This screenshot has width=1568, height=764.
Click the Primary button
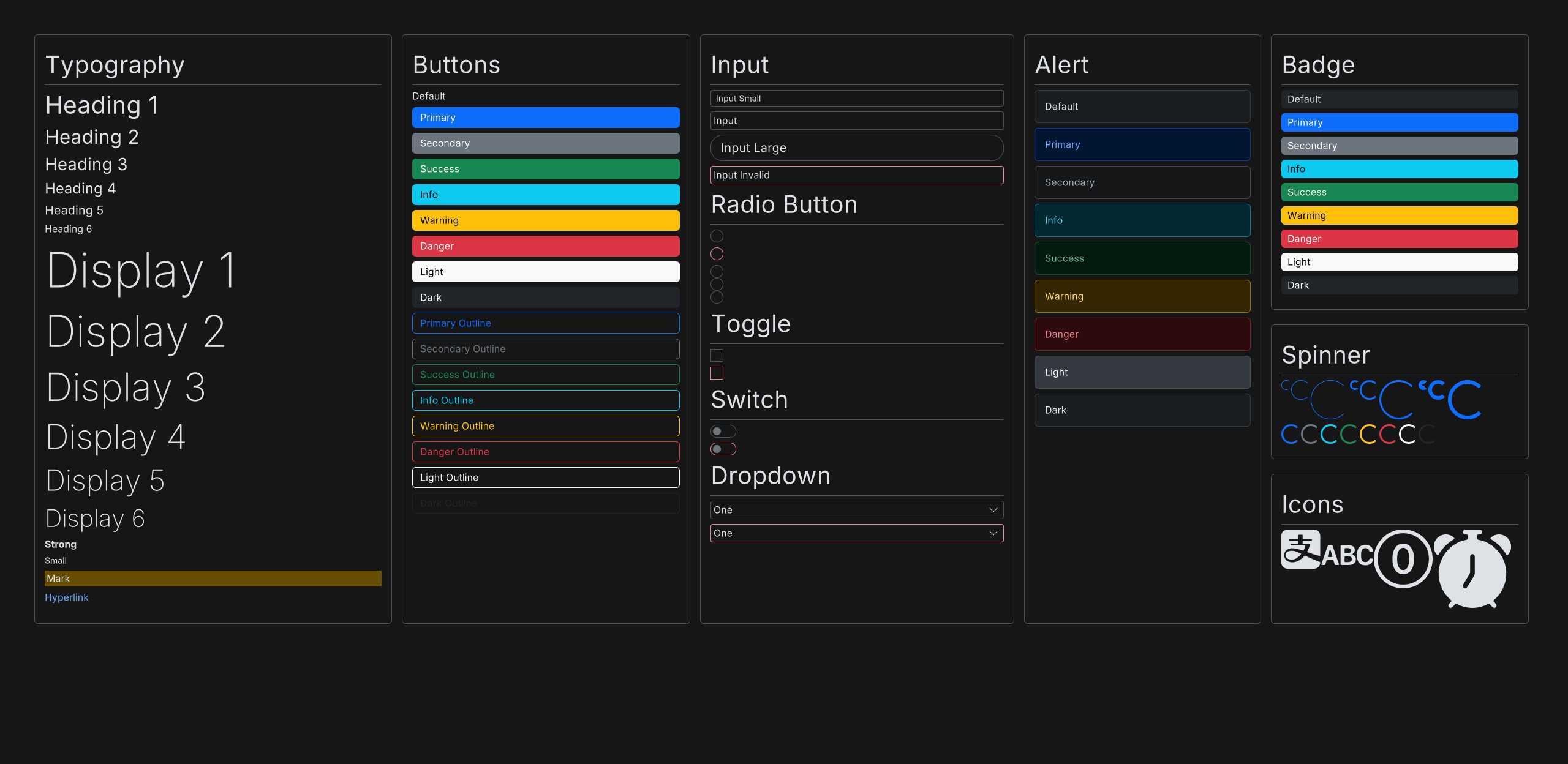pos(546,118)
